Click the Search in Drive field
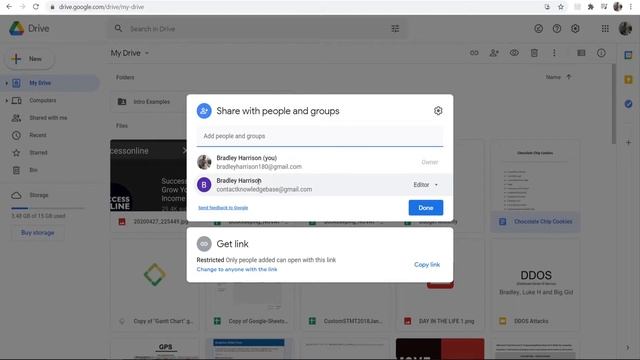The width and height of the screenshot is (640, 360). click(x=257, y=29)
